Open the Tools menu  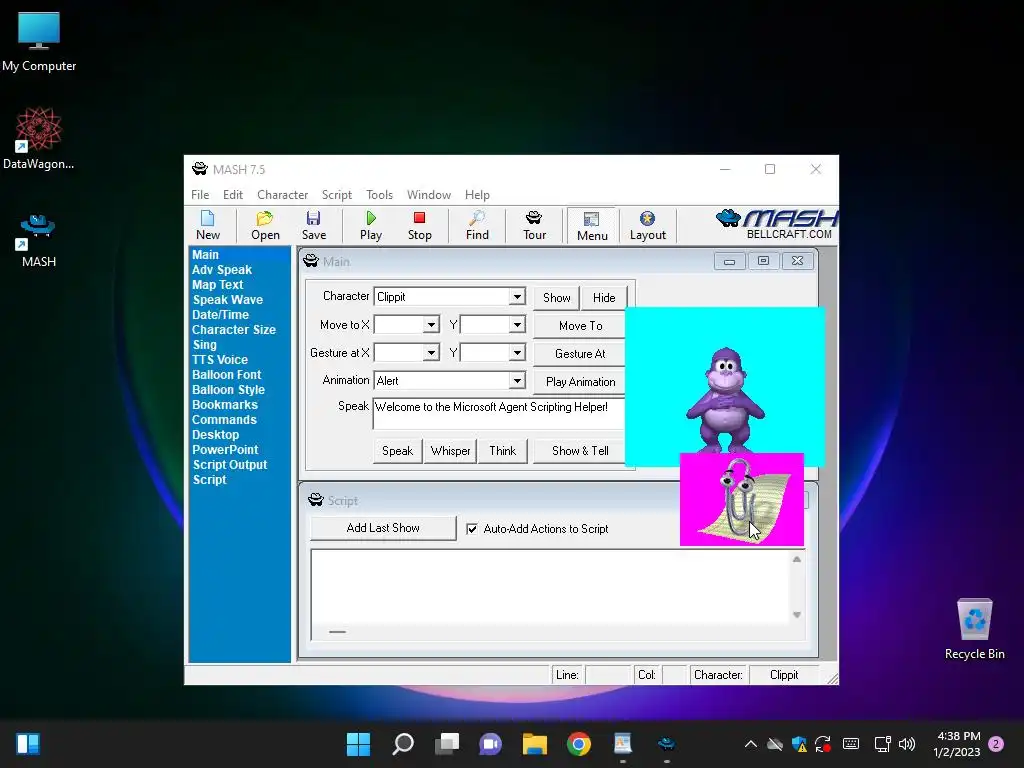click(x=379, y=195)
